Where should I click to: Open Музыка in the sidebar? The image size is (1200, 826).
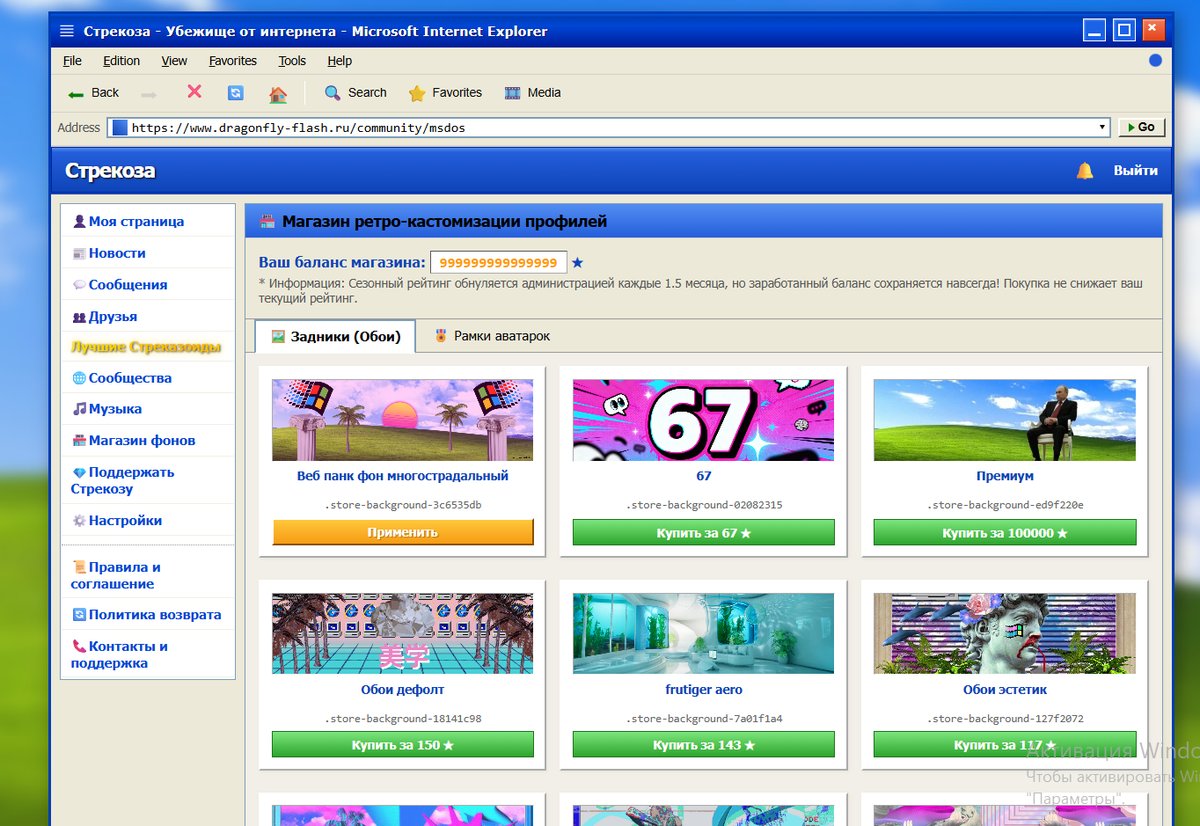(x=107, y=409)
